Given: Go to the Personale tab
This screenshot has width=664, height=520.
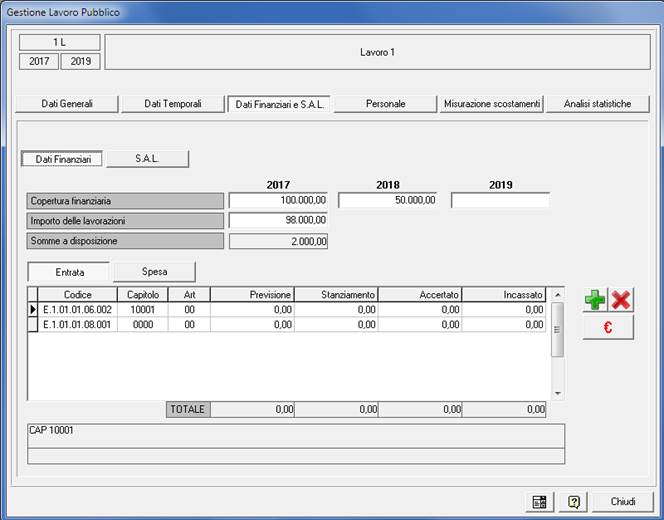Looking at the screenshot, I should (x=386, y=104).
